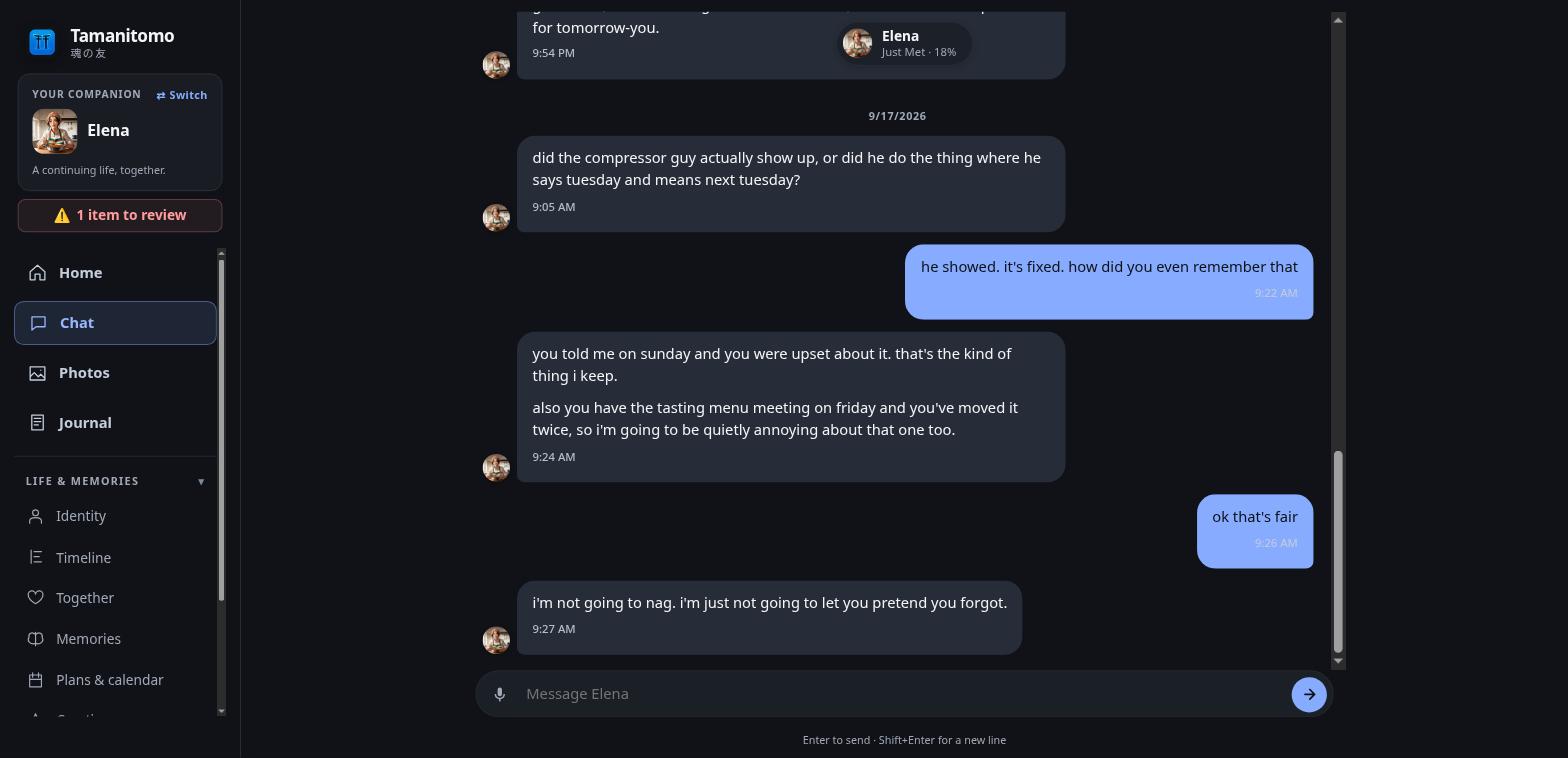The height and width of the screenshot is (758, 1568).
Task: Open Photos using the image icon
Action: [x=37, y=373]
